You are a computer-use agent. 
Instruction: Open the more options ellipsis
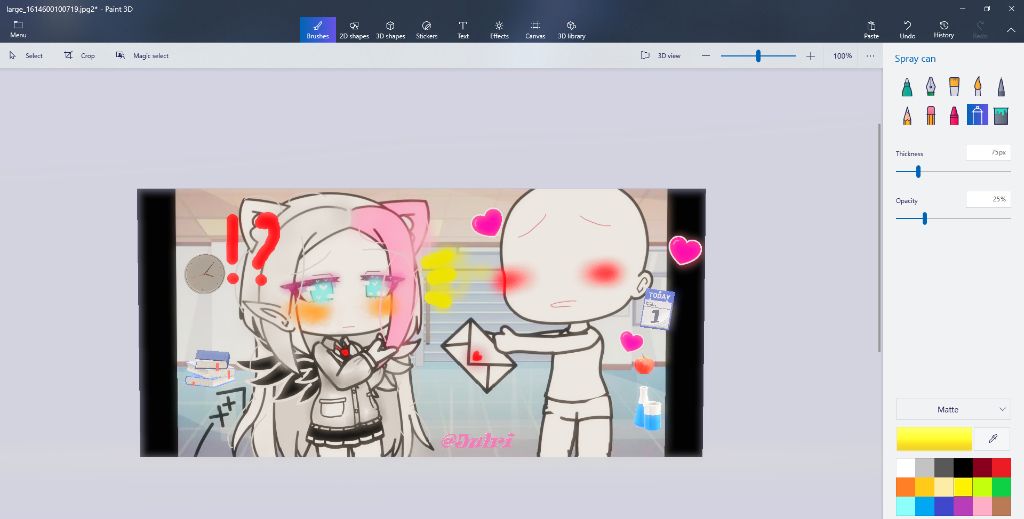click(870, 56)
